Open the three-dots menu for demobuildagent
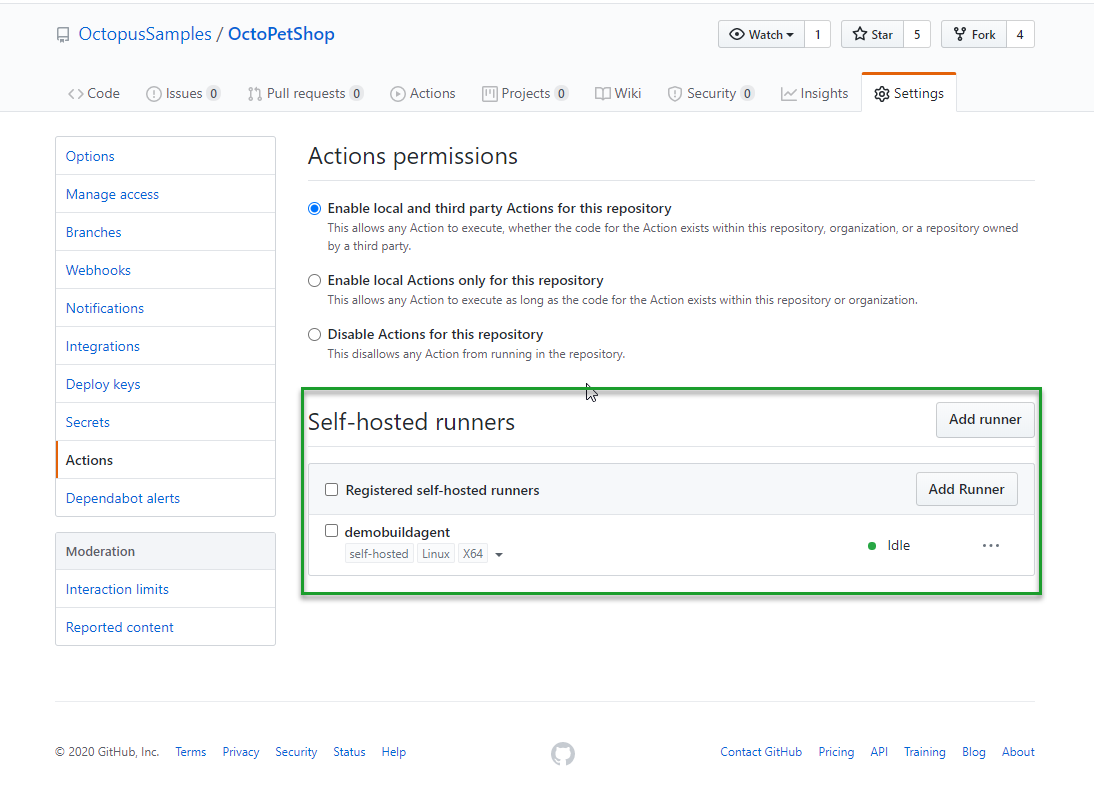Image resolution: width=1094 pixels, height=796 pixels. point(990,546)
